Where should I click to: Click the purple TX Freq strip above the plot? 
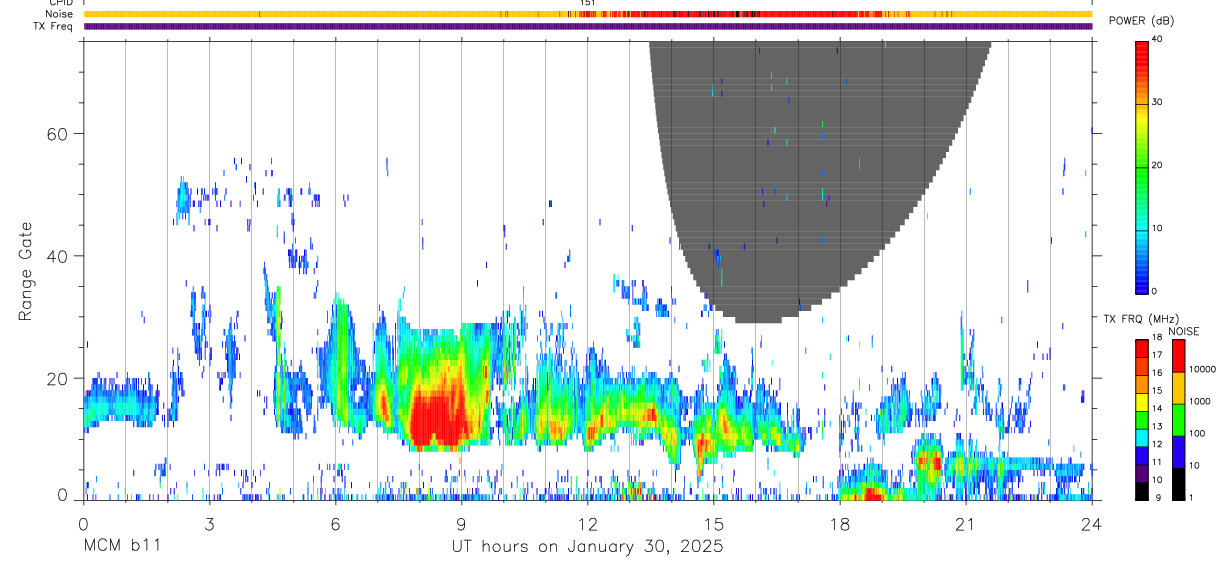(588, 26)
